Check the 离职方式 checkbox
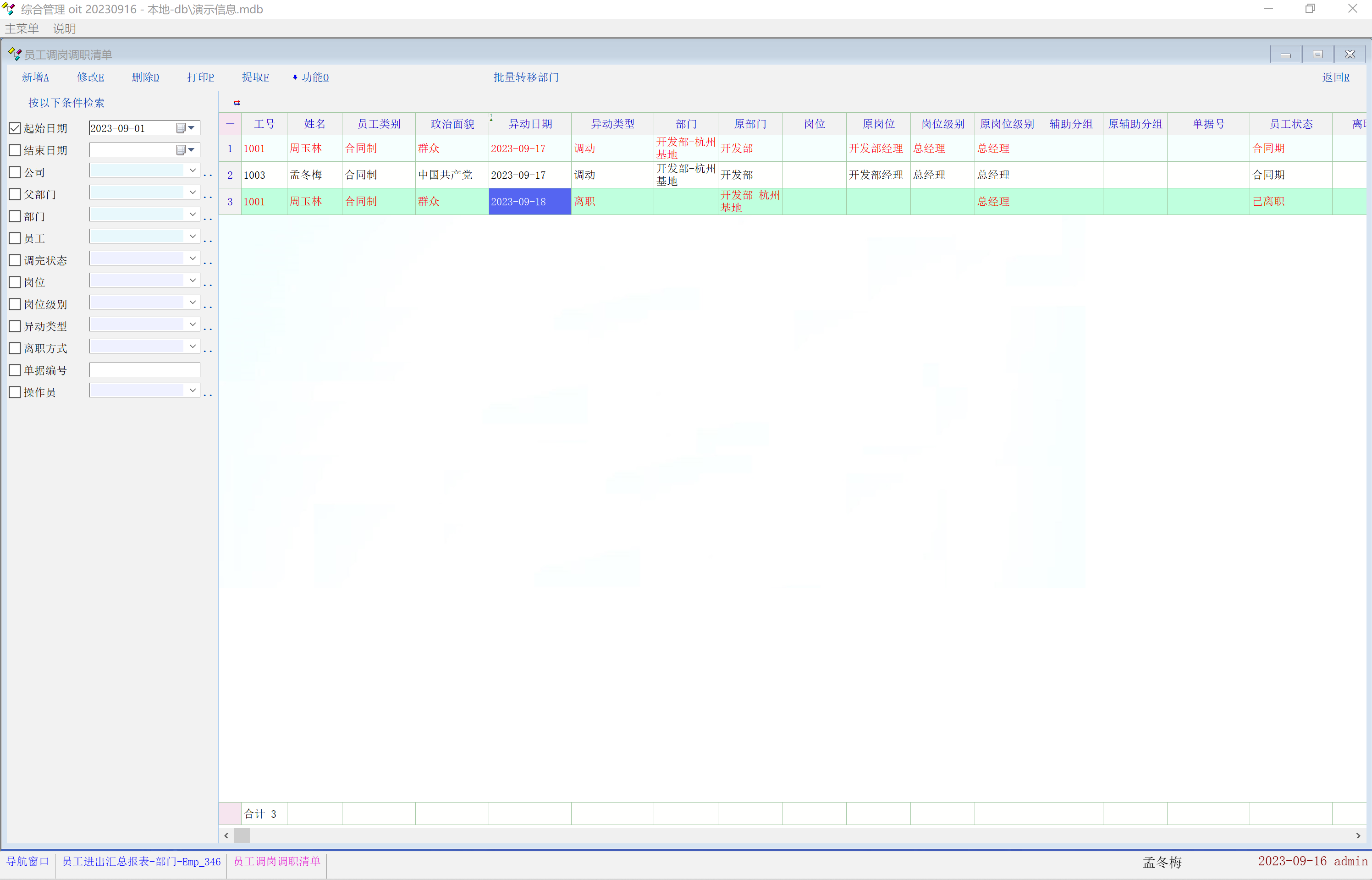 pyautogui.click(x=15, y=349)
